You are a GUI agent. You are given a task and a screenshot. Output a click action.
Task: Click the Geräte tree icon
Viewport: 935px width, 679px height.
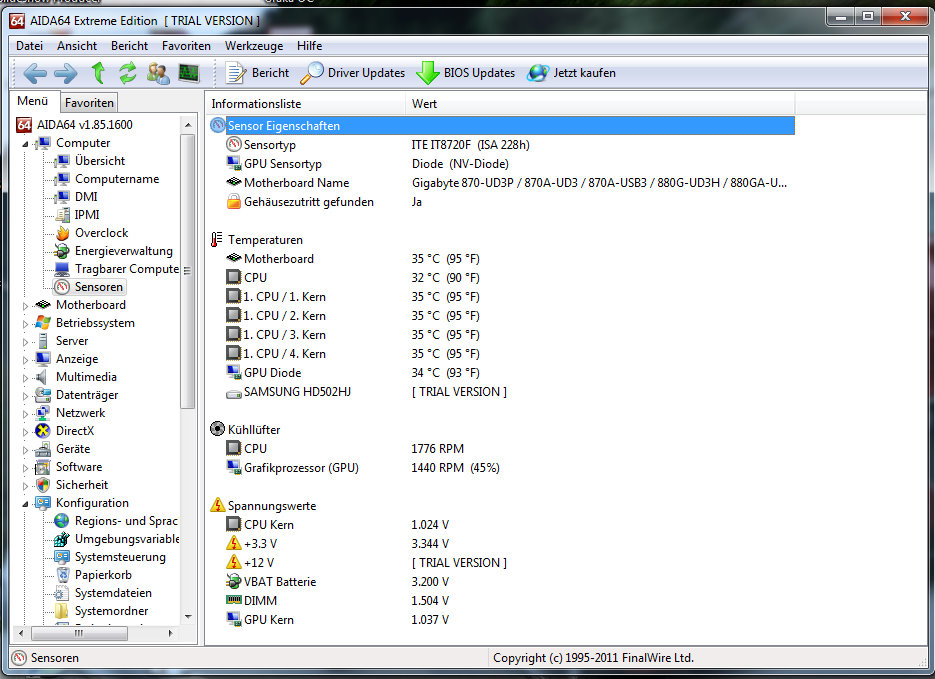click(x=42, y=449)
